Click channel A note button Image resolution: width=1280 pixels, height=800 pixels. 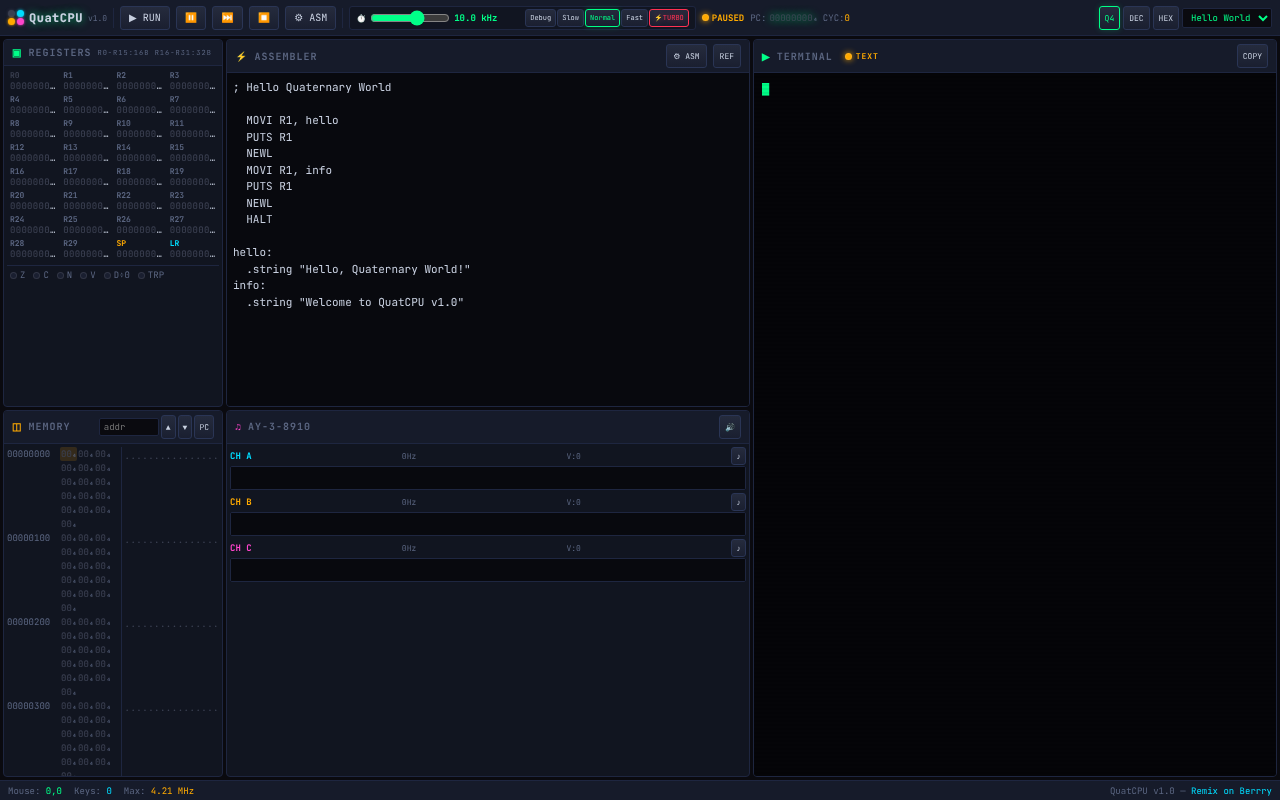point(738,456)
